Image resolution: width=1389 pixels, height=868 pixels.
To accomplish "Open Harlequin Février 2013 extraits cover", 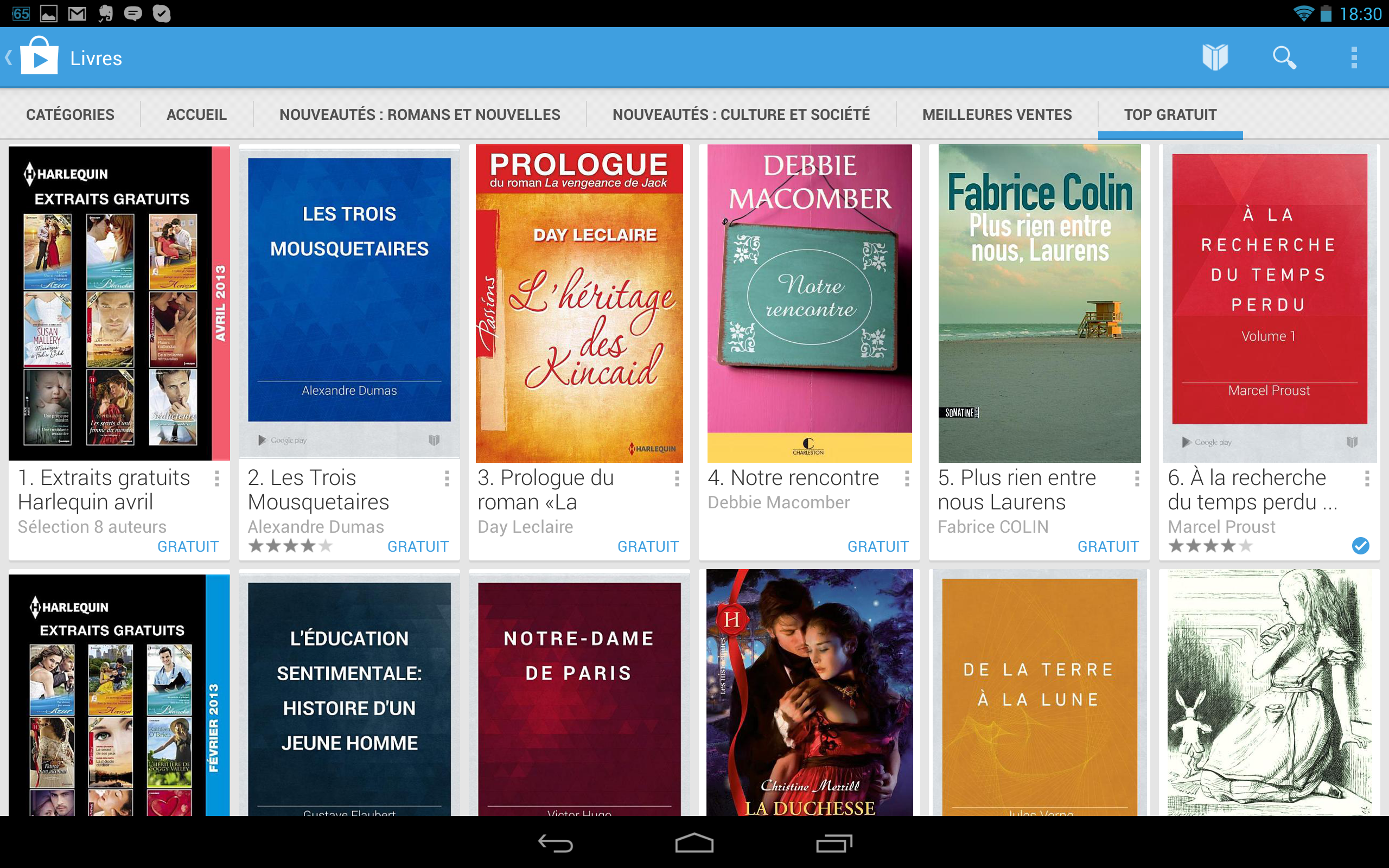I will [x=119, y=694].
